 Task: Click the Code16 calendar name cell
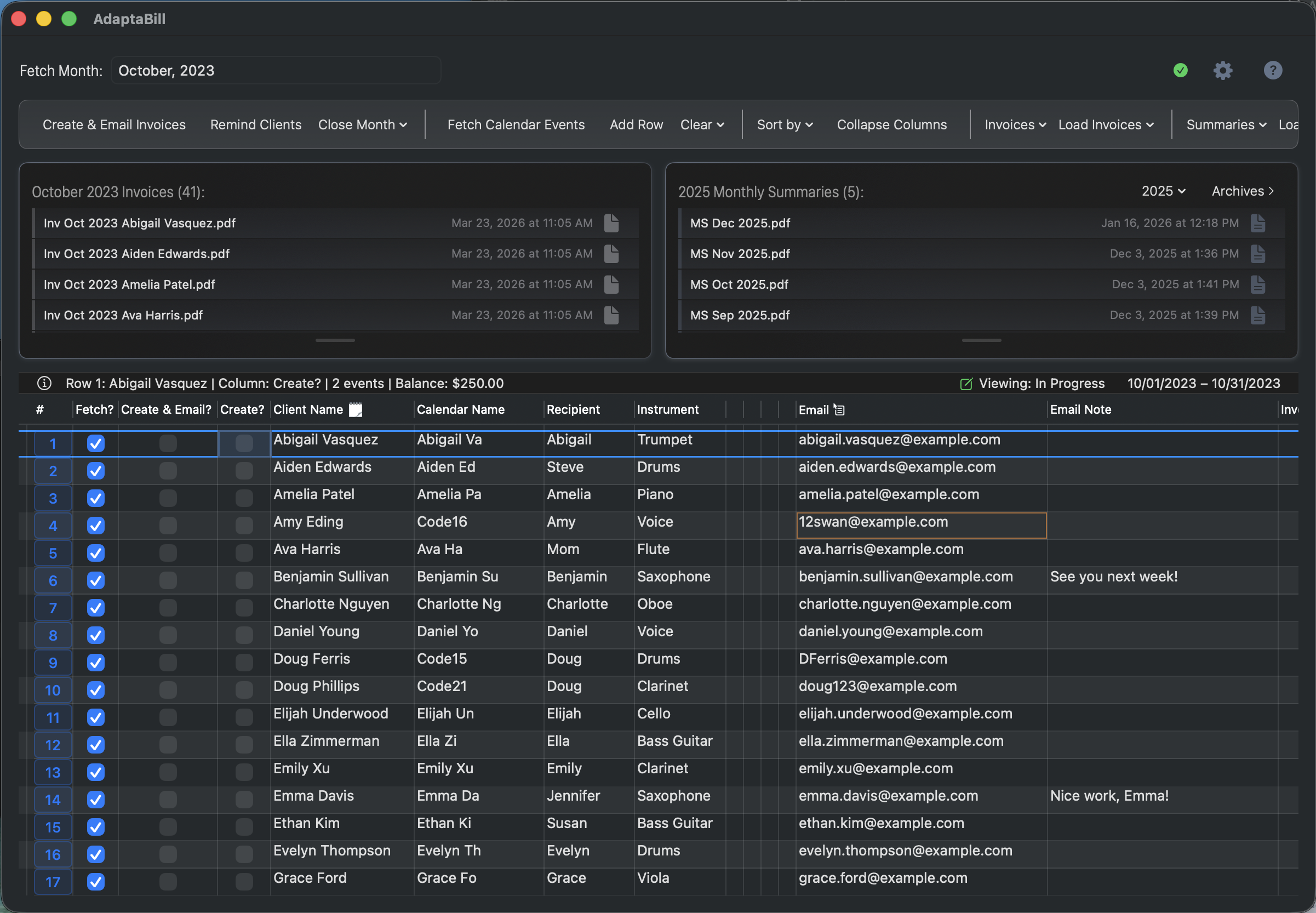(478, 525)
